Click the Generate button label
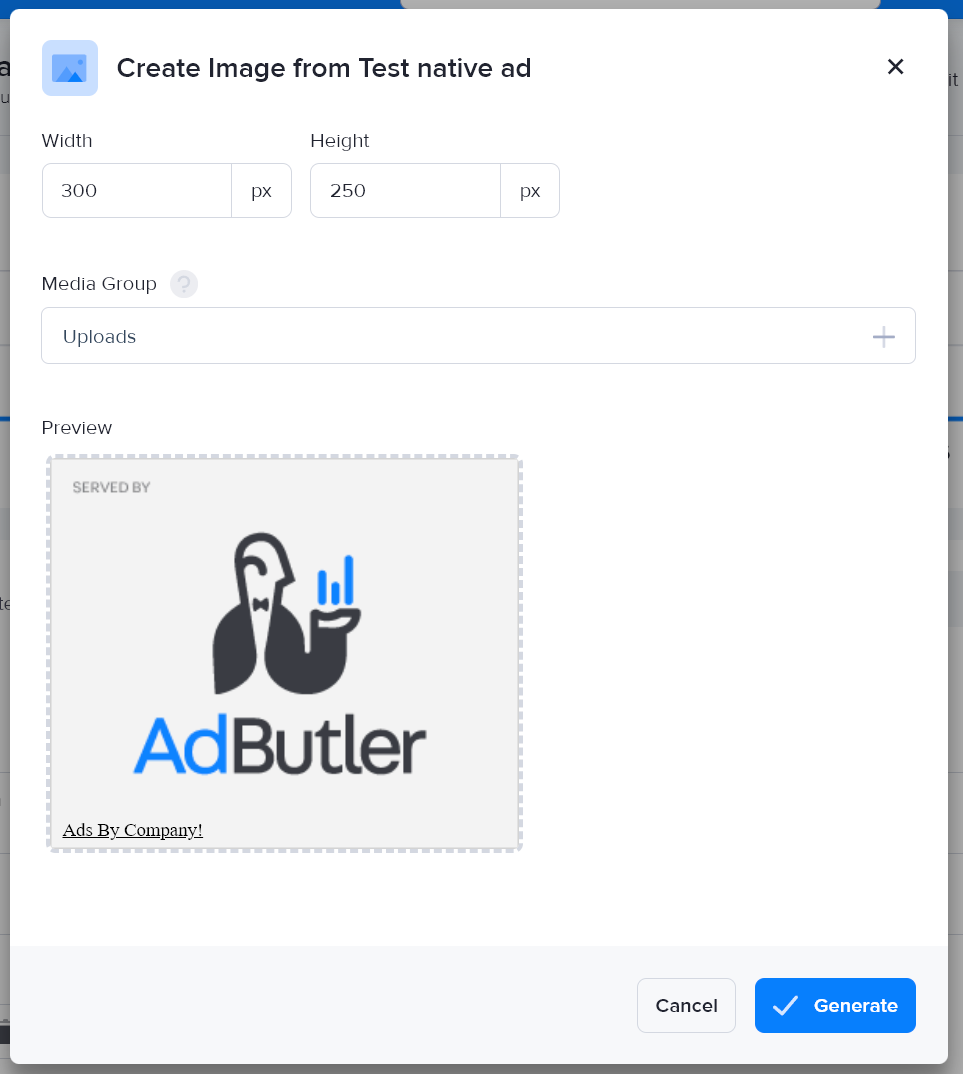The height and width of the screenshot is (1074, 963). click(x=855, y=1006)
